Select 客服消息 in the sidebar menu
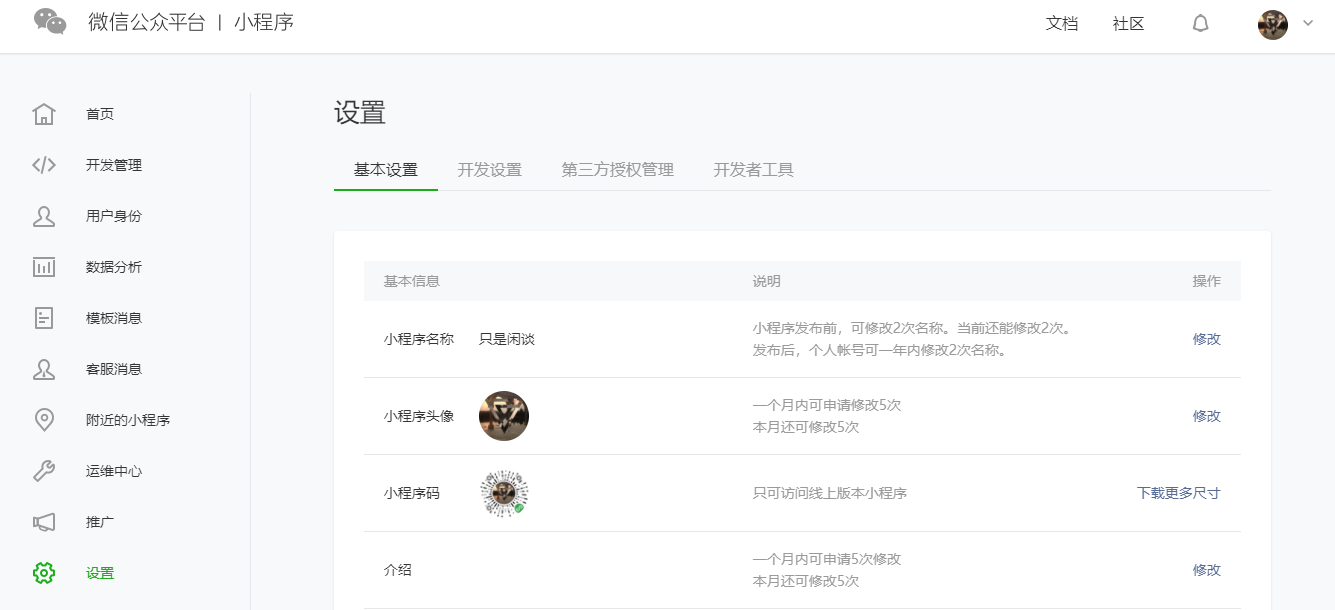 point(114,369)
